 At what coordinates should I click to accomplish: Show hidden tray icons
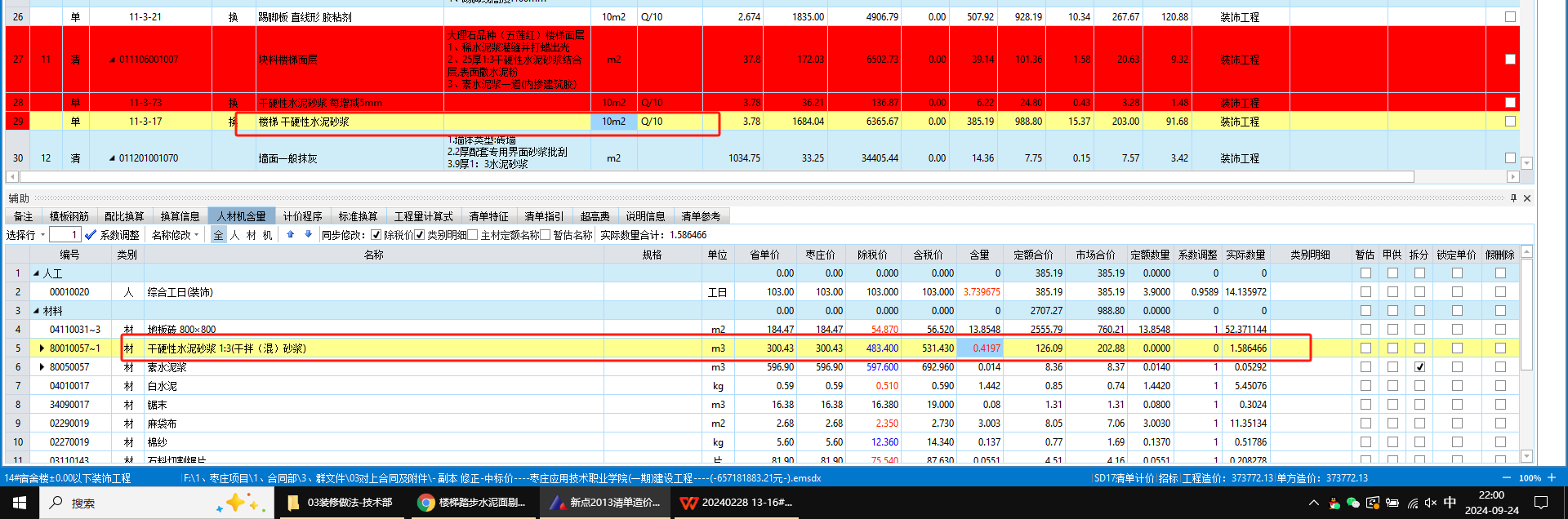click(1313, 503)
